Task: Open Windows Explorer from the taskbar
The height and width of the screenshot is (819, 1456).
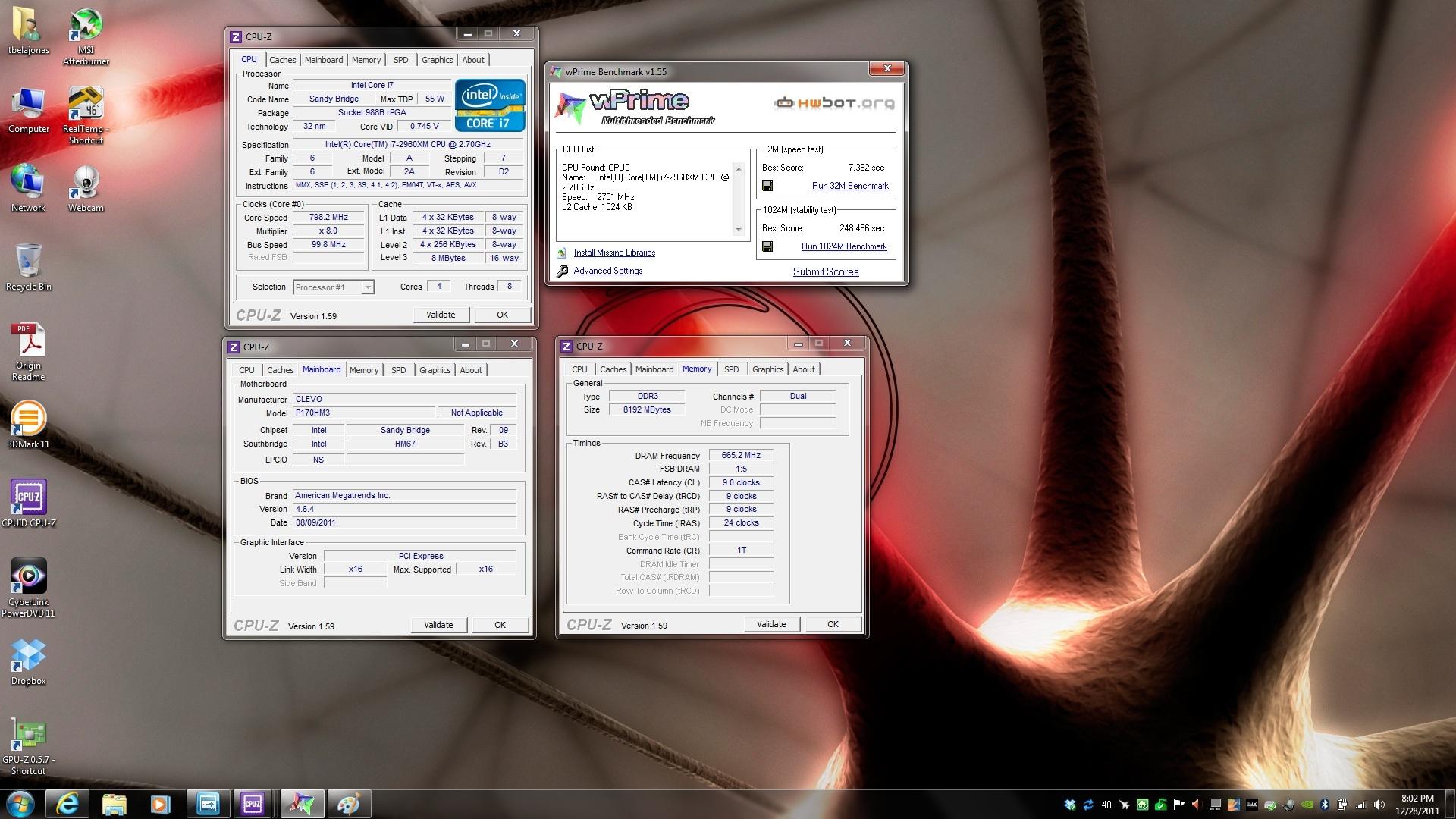Action: click(x=114, y=804)
